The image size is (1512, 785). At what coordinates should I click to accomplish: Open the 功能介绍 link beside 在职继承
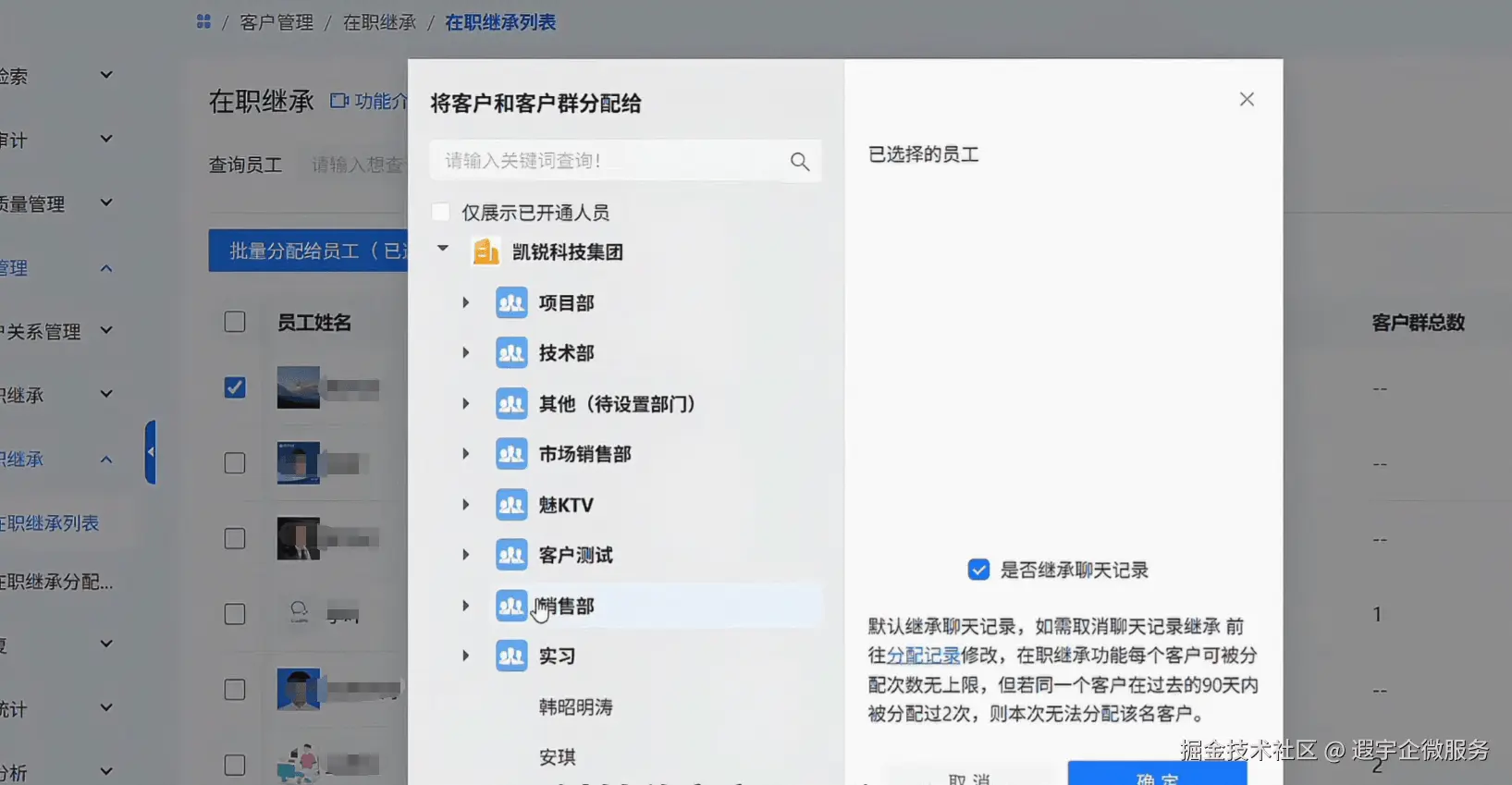click(x=369, y=101)
